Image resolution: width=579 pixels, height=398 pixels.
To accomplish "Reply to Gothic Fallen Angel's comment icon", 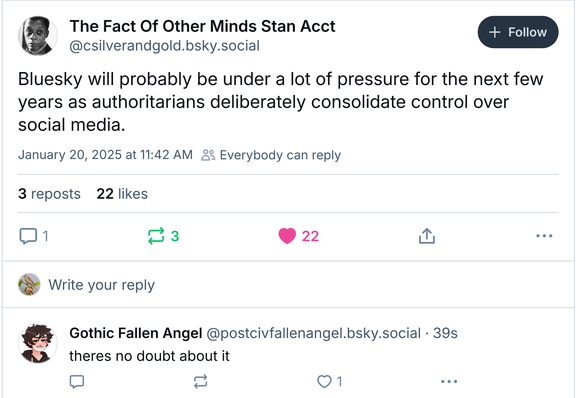I will click(77, 381).
